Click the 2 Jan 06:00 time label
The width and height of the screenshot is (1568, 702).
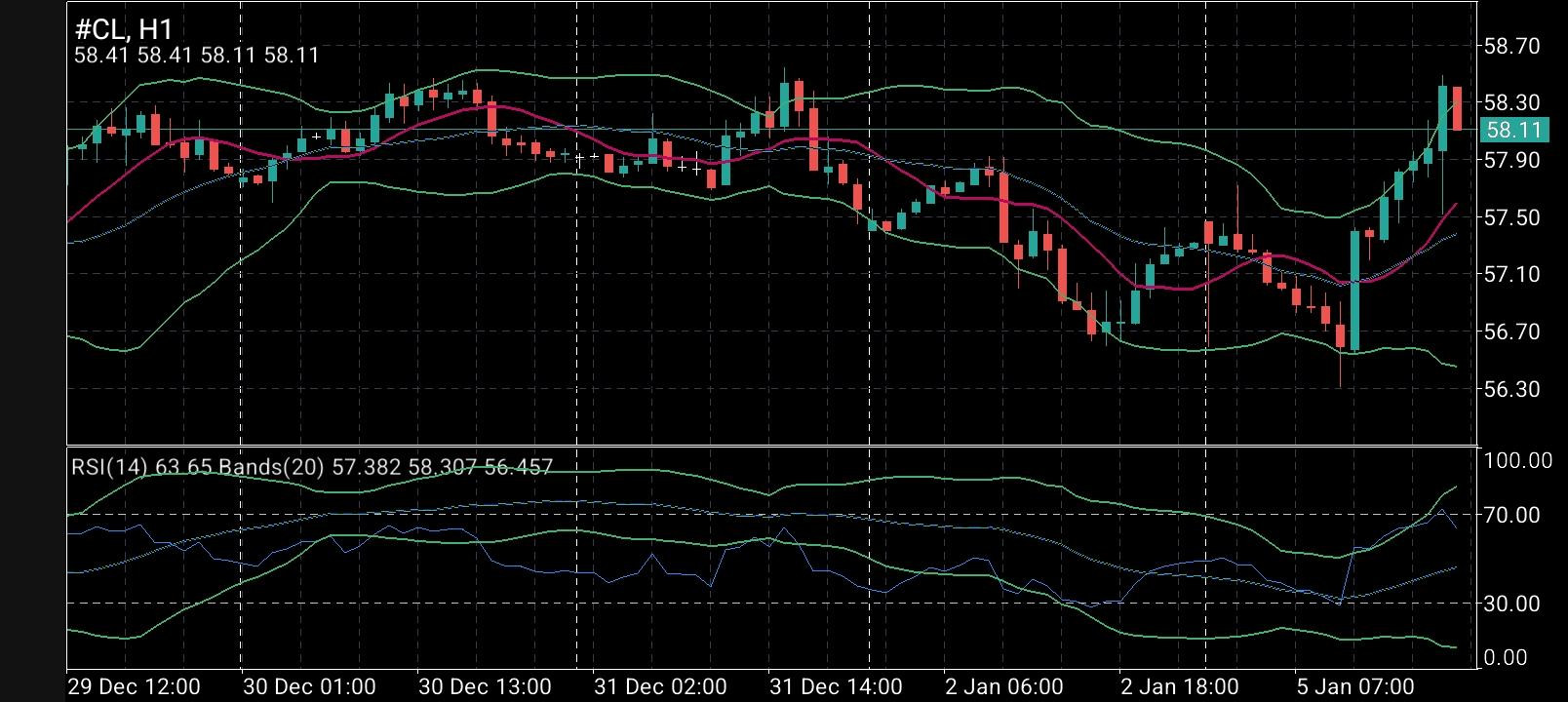[x=1004, y=686]
